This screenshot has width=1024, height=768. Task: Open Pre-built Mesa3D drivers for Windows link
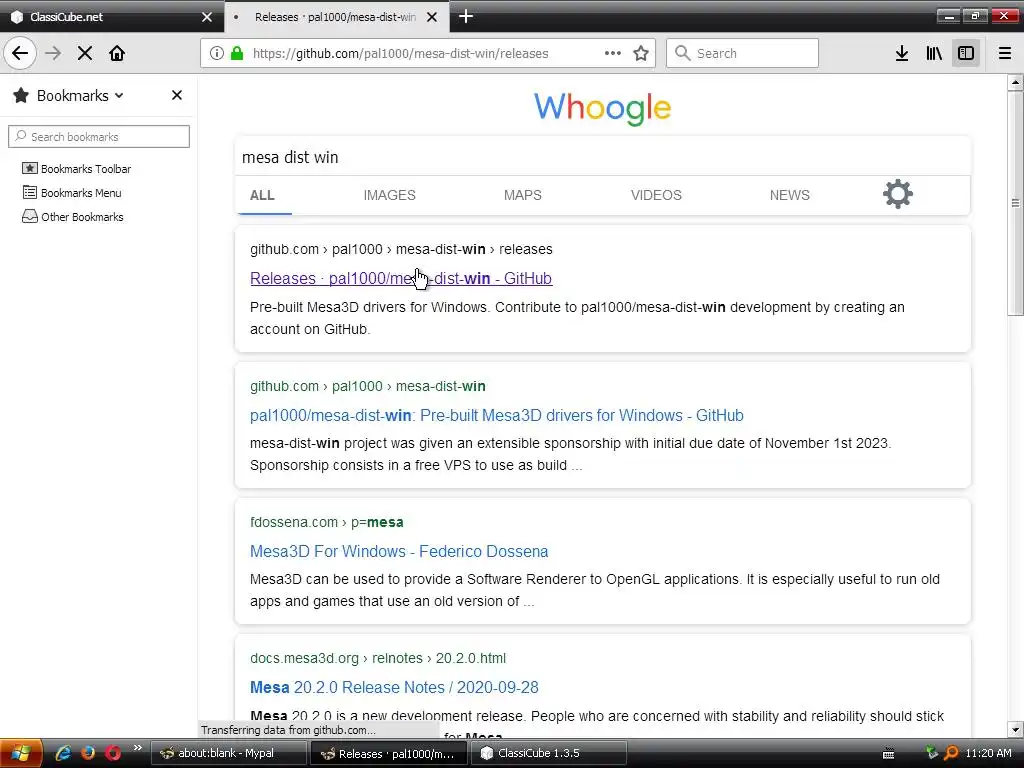click(496, 415)
